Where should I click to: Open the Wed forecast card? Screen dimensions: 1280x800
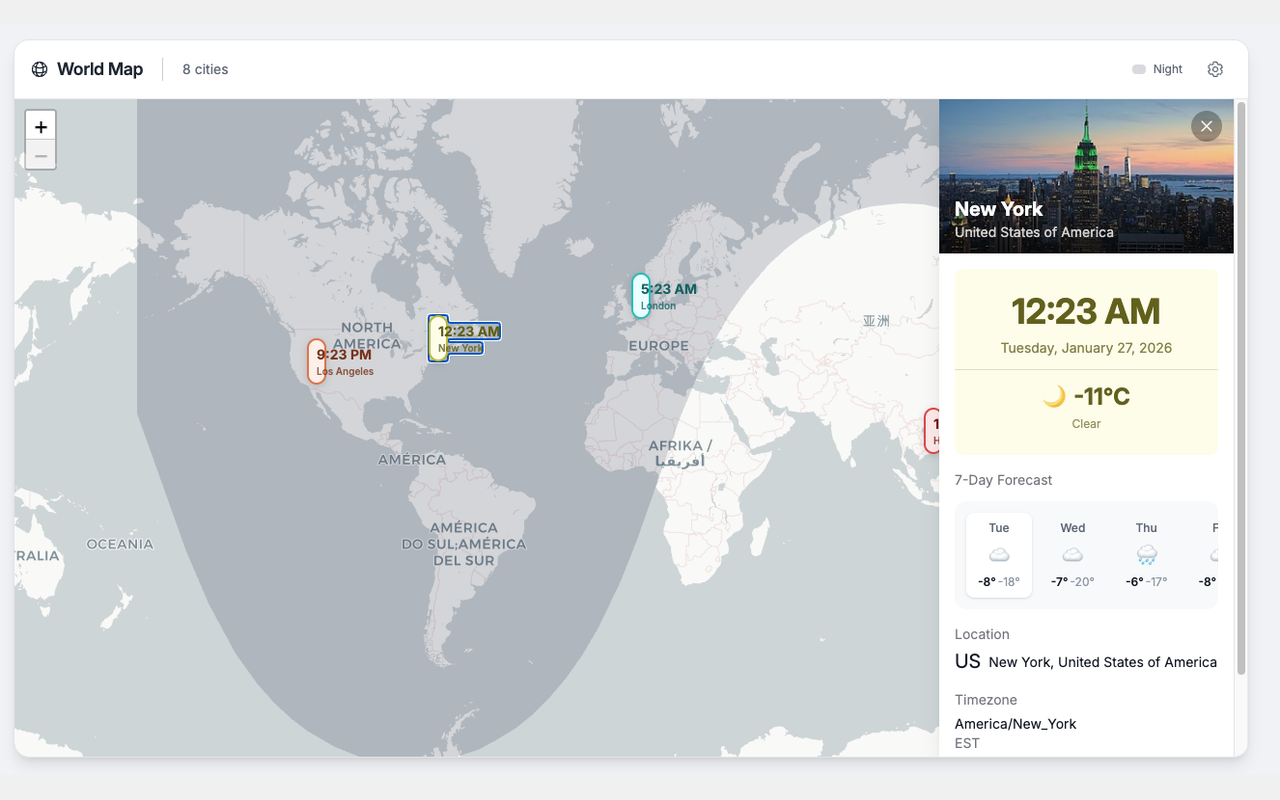[1072, 555]
